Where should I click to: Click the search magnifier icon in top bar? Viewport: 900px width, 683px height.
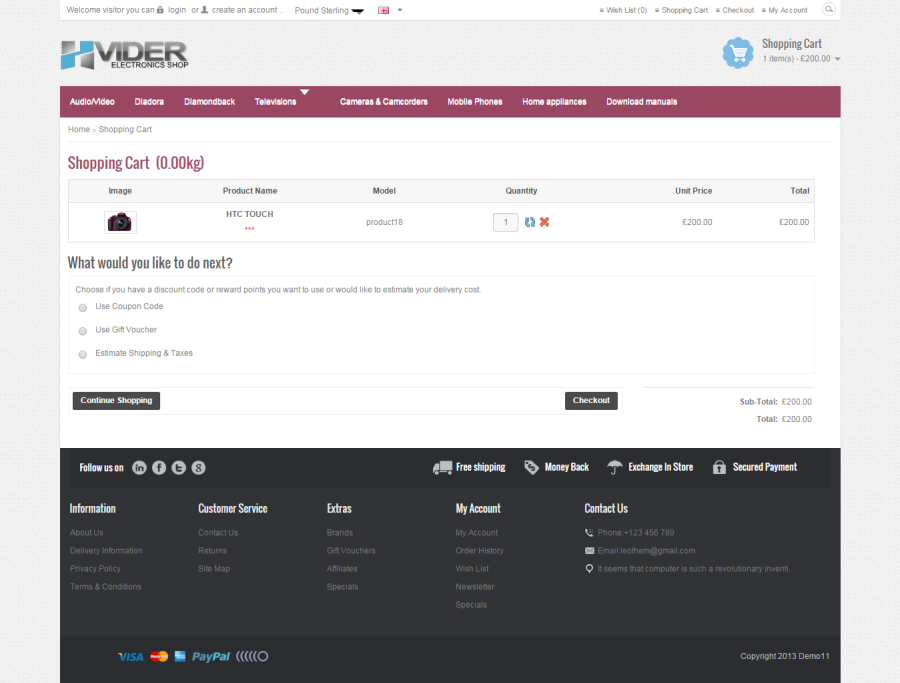tap(828, 9)
